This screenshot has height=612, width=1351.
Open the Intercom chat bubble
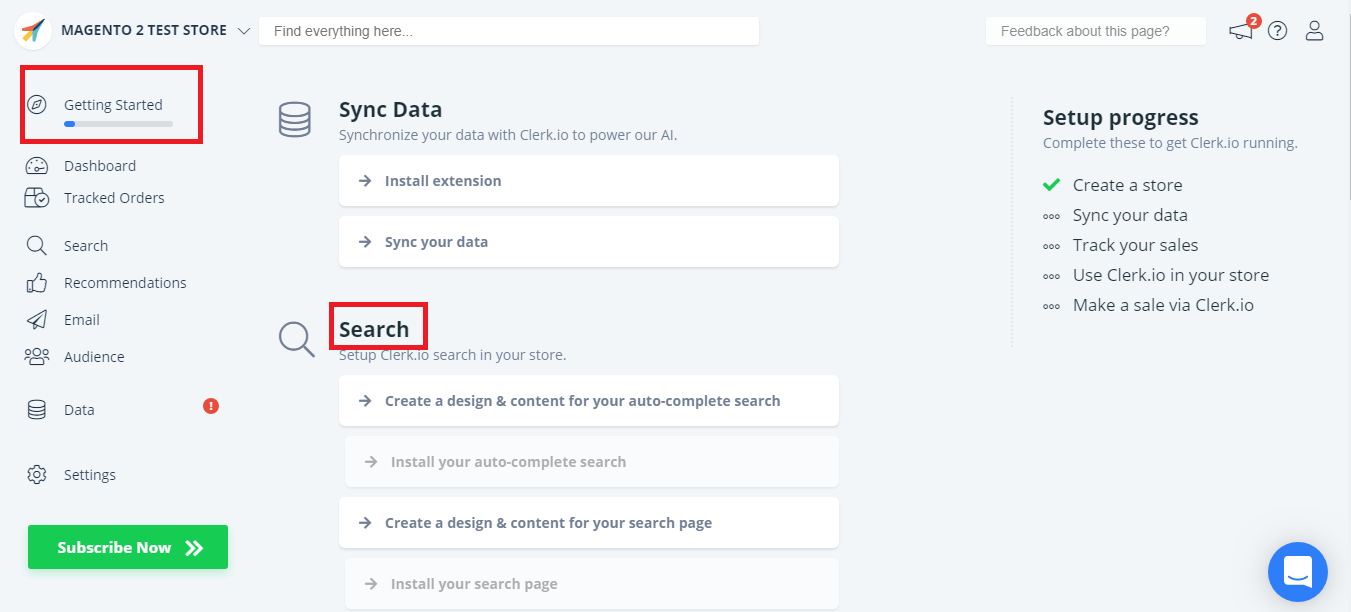(x=1297, y=572)
